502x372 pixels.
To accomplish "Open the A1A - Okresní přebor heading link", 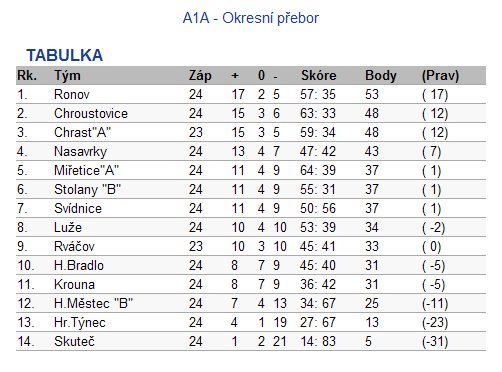I will 251,18.
